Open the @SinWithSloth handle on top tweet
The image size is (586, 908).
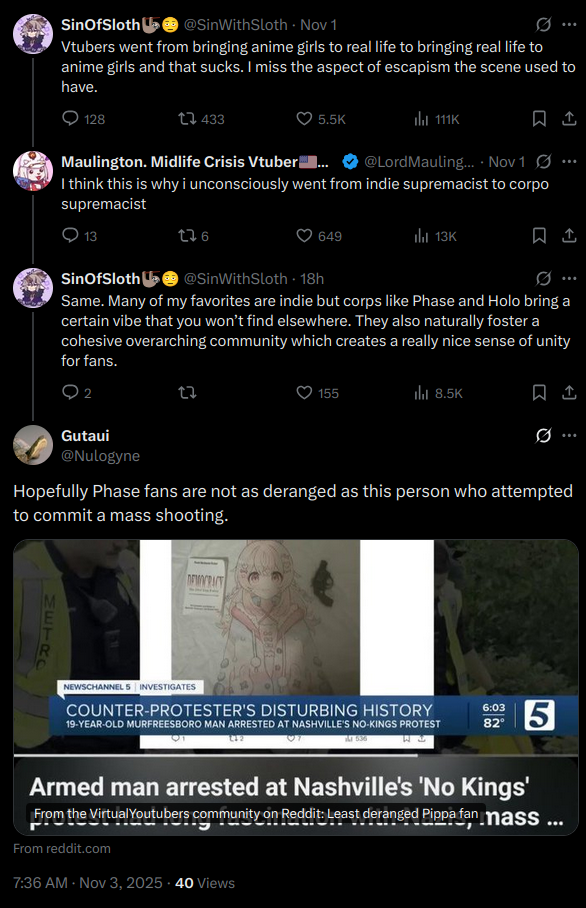[x=236, y=25]
